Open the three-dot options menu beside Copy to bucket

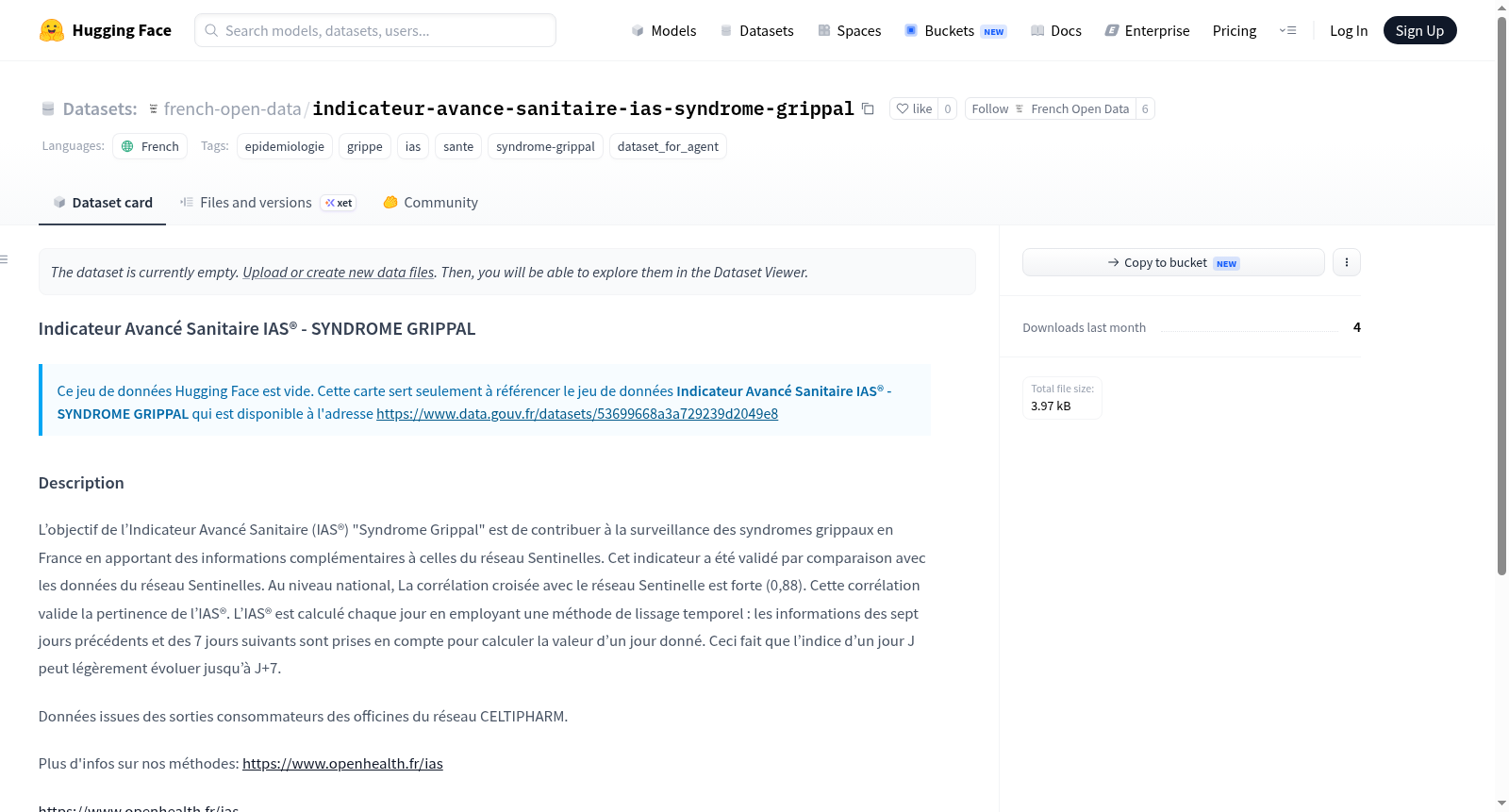pos(1347,262)
